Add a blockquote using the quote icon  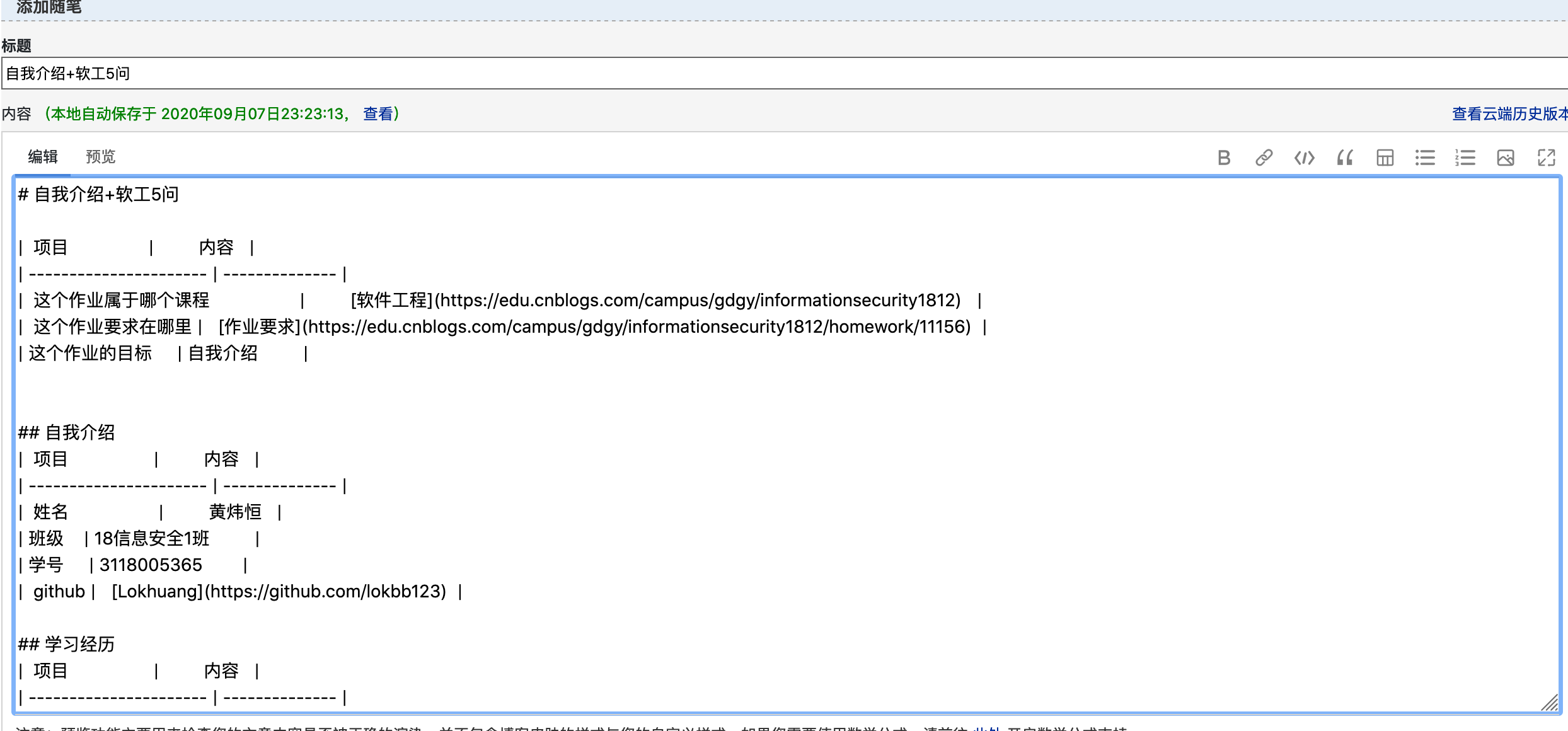(1344, 158)
